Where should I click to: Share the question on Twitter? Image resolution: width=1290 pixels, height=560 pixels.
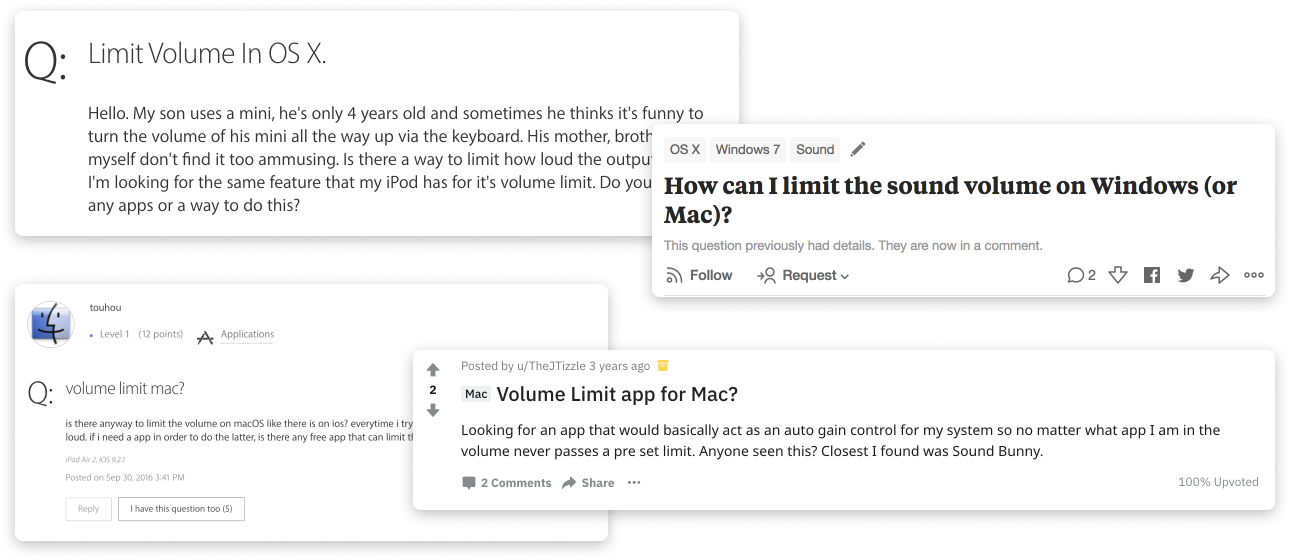[x=1186, y=275]
